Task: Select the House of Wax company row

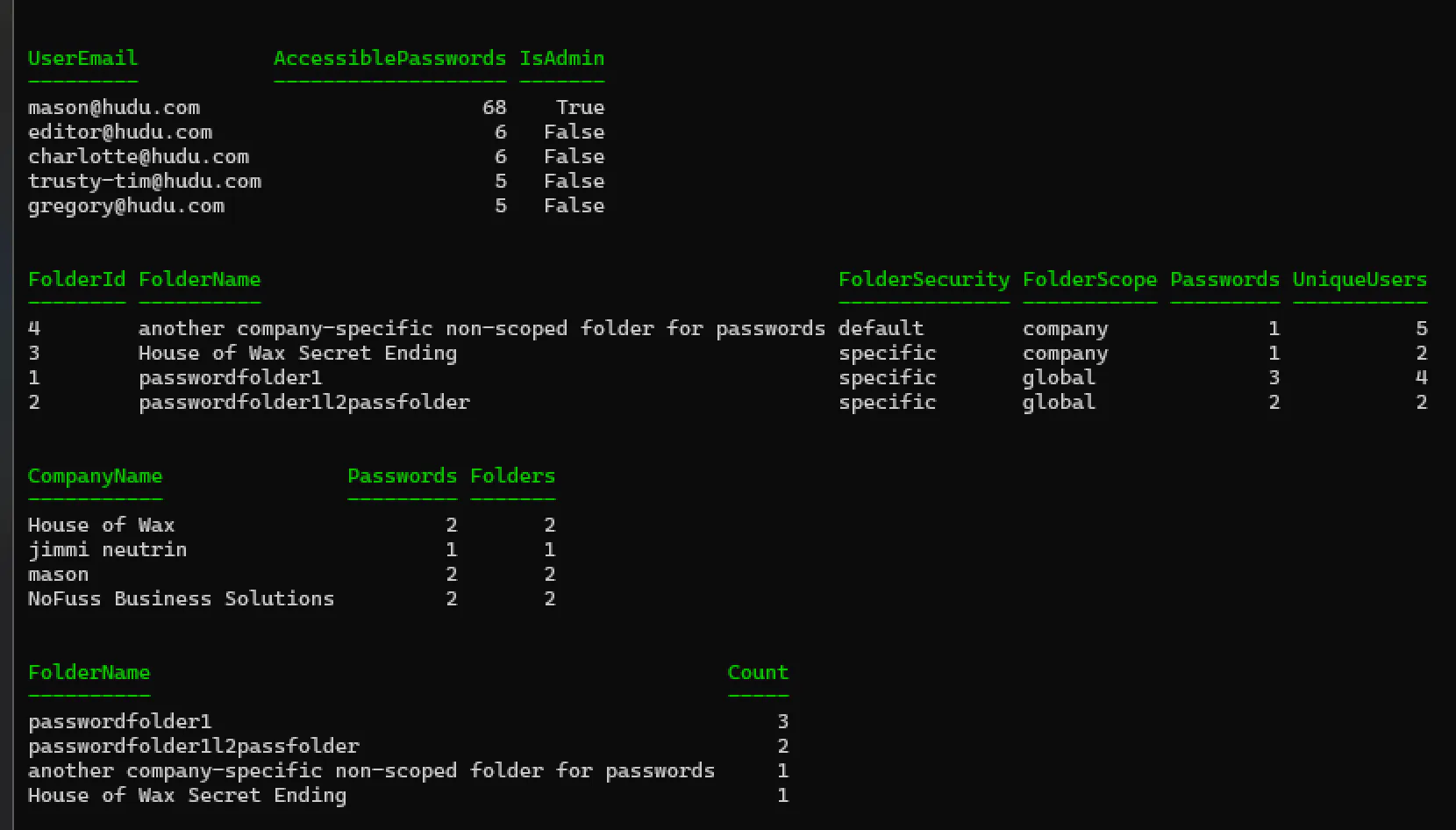Action: [x=101, y=525]
